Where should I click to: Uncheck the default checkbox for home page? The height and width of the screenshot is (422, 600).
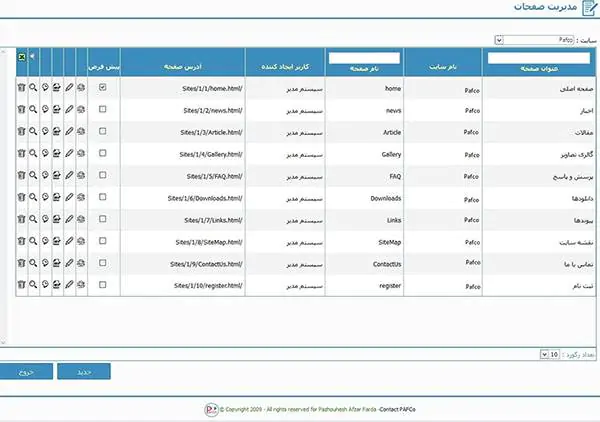[x=103, y=87]
